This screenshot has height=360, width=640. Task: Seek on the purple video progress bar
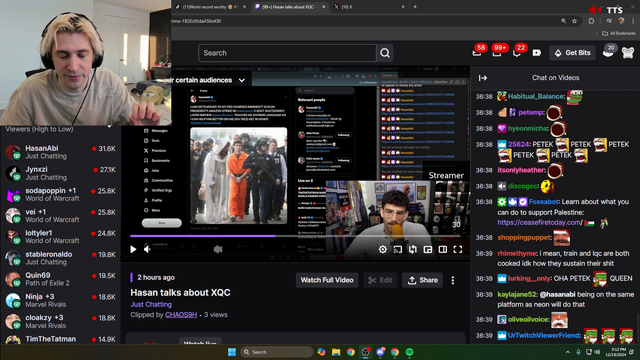pos(295,236)
